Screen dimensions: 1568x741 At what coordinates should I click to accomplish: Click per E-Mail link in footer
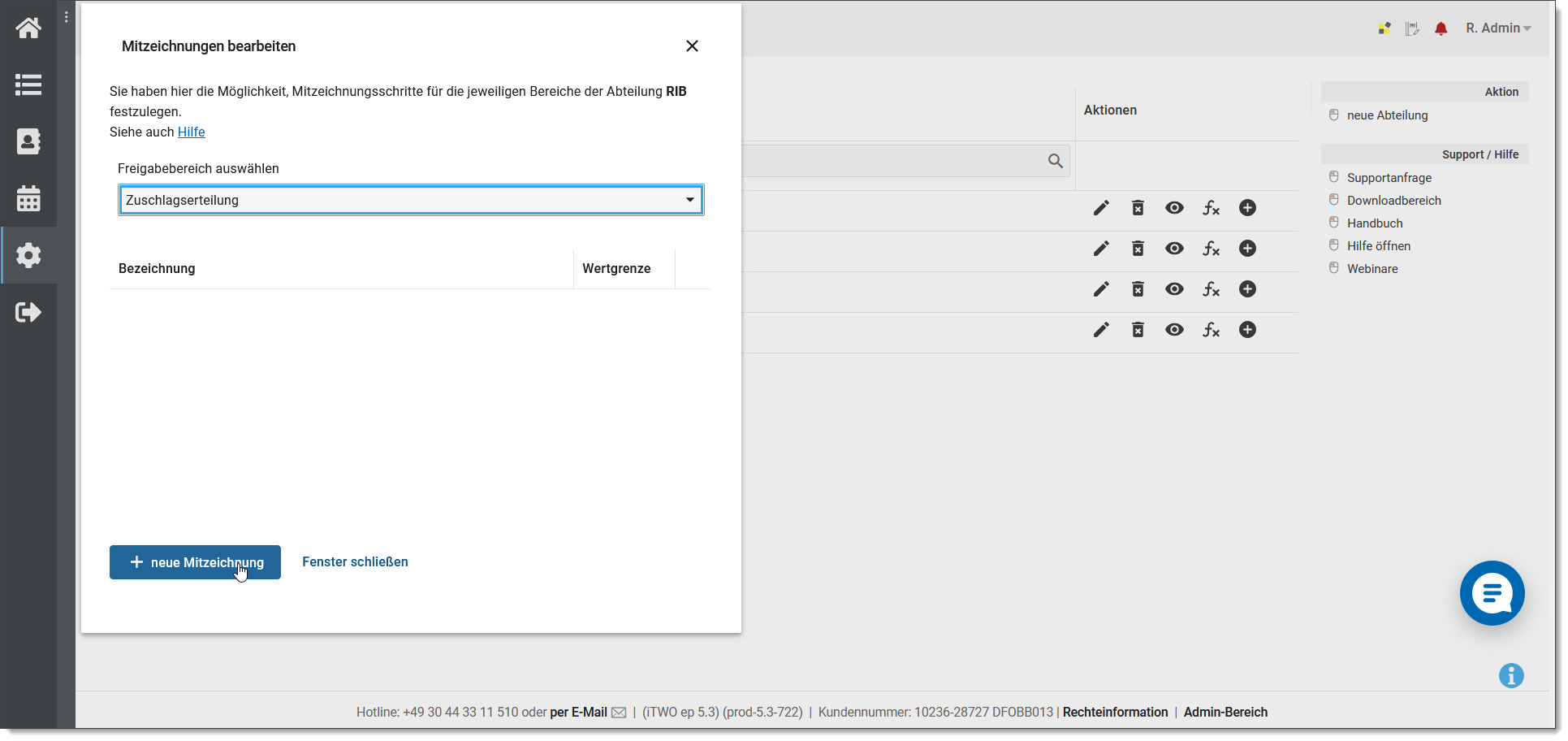[578, 713]
